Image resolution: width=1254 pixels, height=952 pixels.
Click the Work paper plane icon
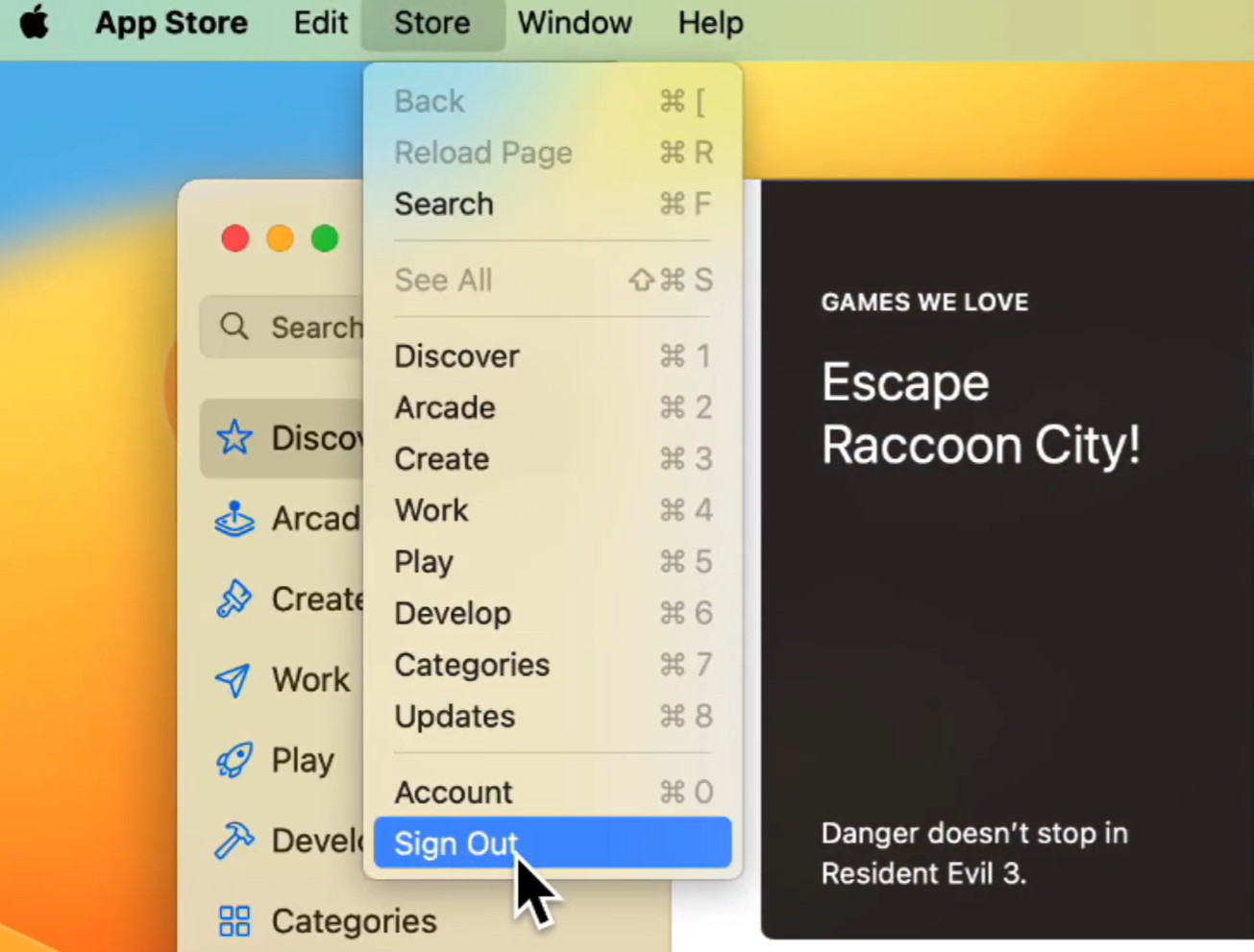pos(233,680)
